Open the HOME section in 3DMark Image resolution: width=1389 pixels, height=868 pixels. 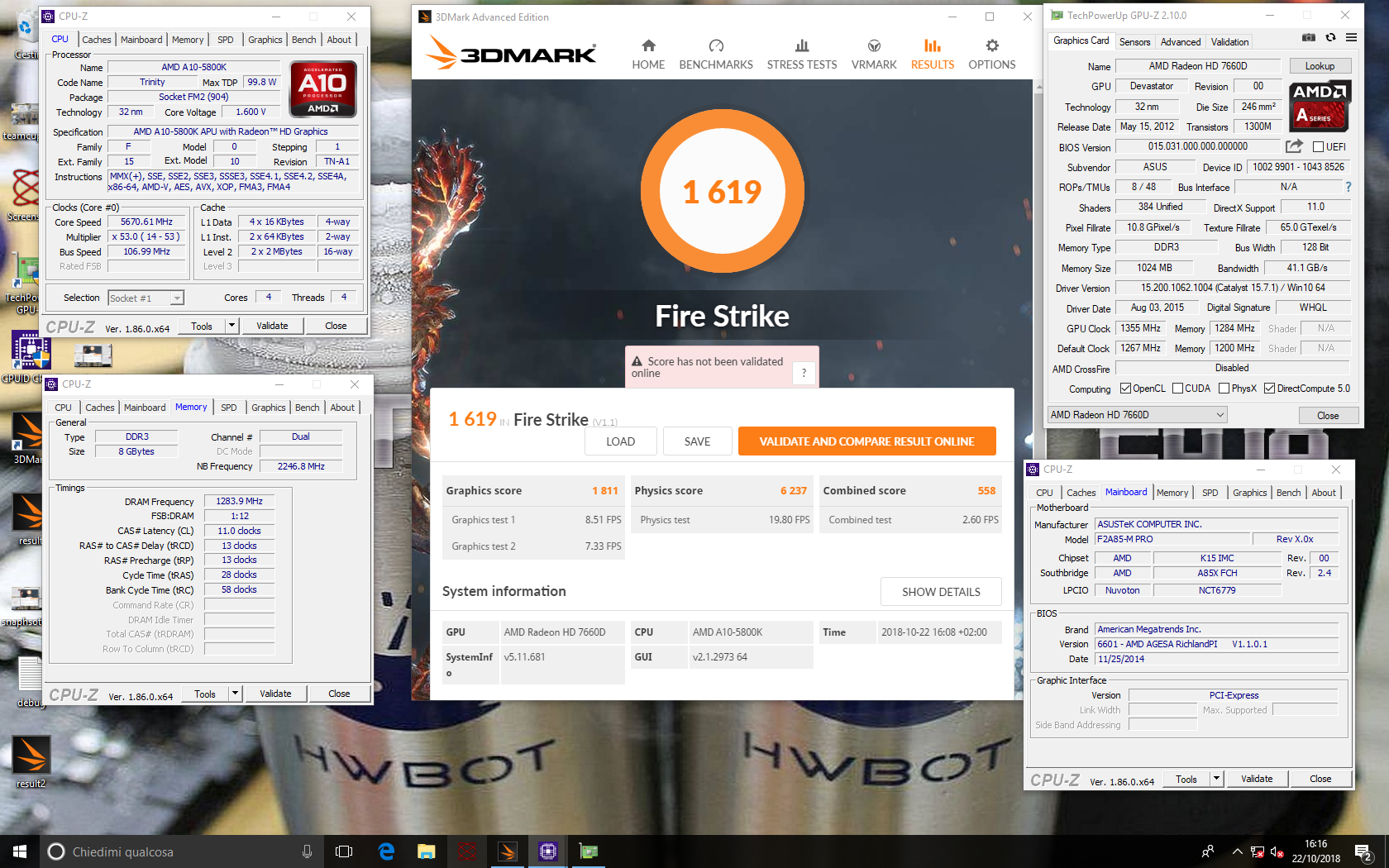pos(648,55)
